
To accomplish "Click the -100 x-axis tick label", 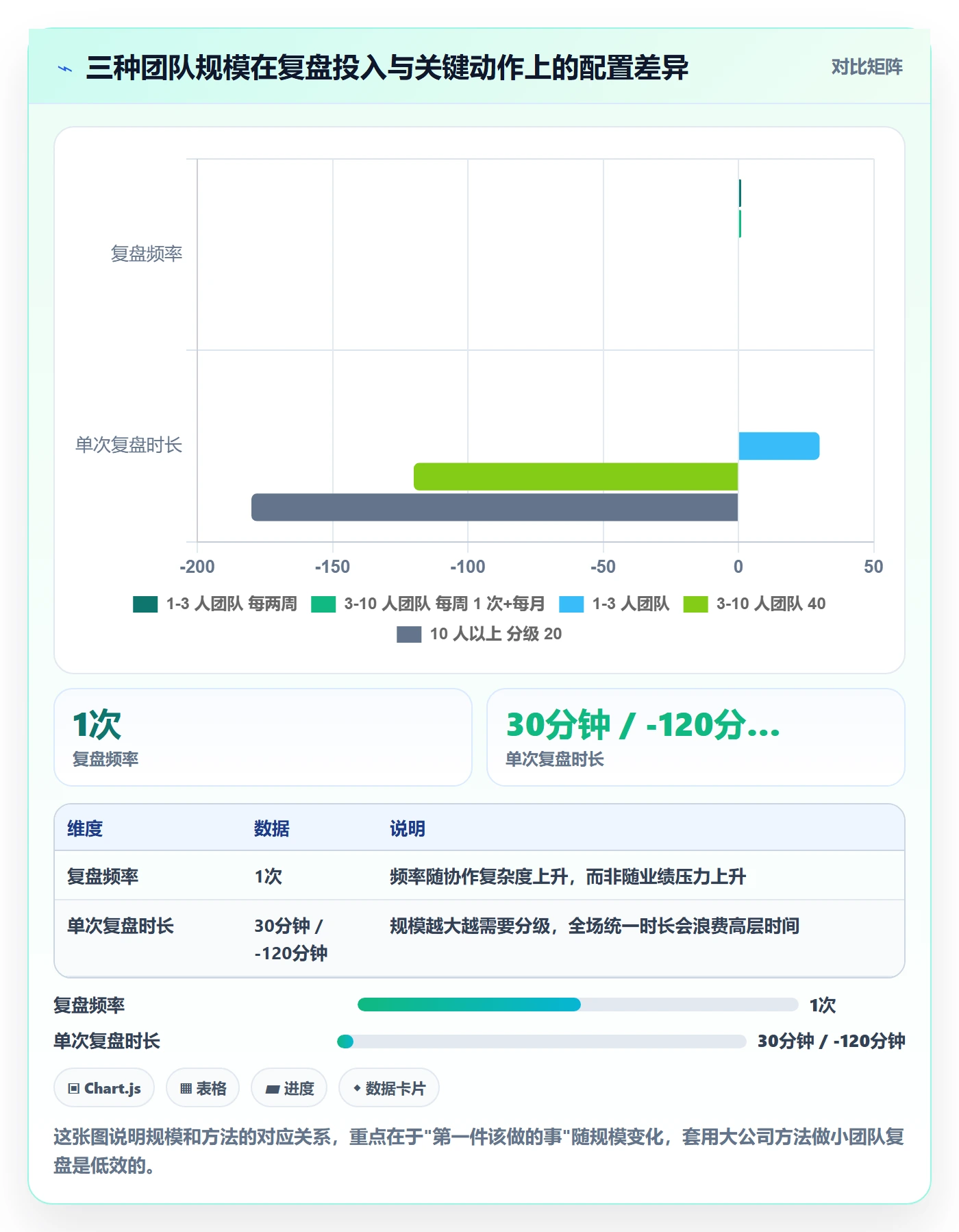I will point(468,567).
